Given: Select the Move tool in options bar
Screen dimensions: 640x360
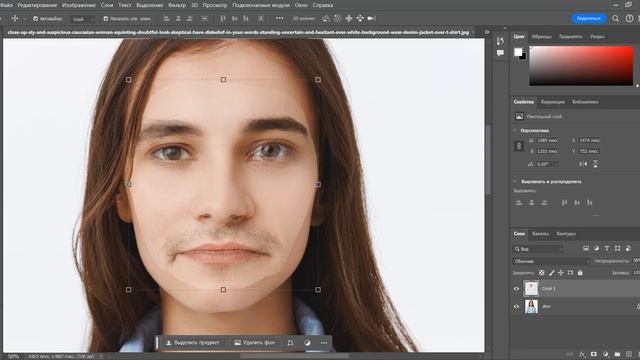Looking at the screenshot, I should 15,18.
